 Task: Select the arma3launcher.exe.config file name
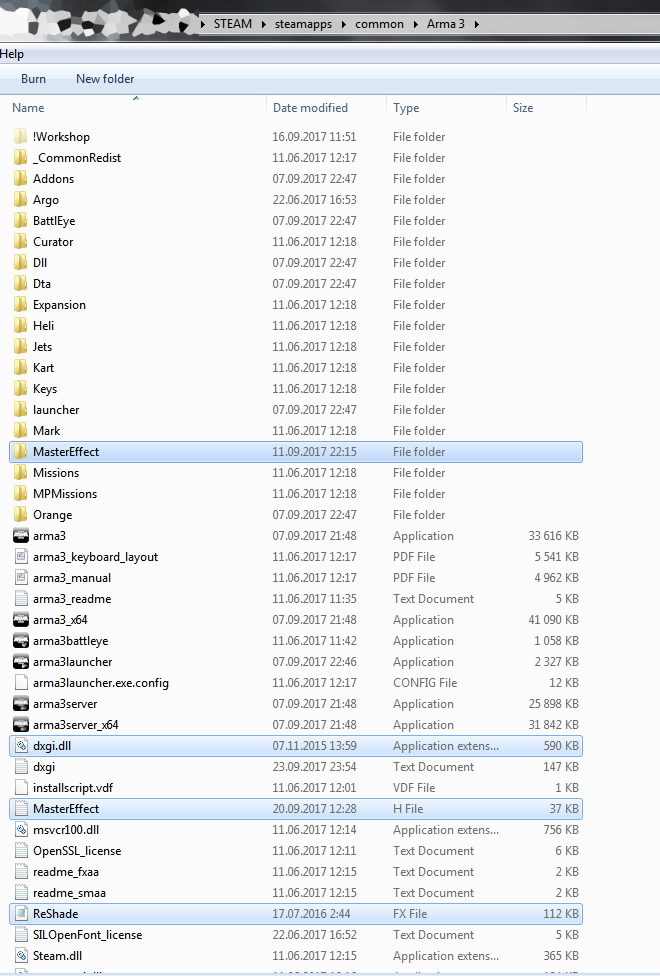[x=101, y=683]
